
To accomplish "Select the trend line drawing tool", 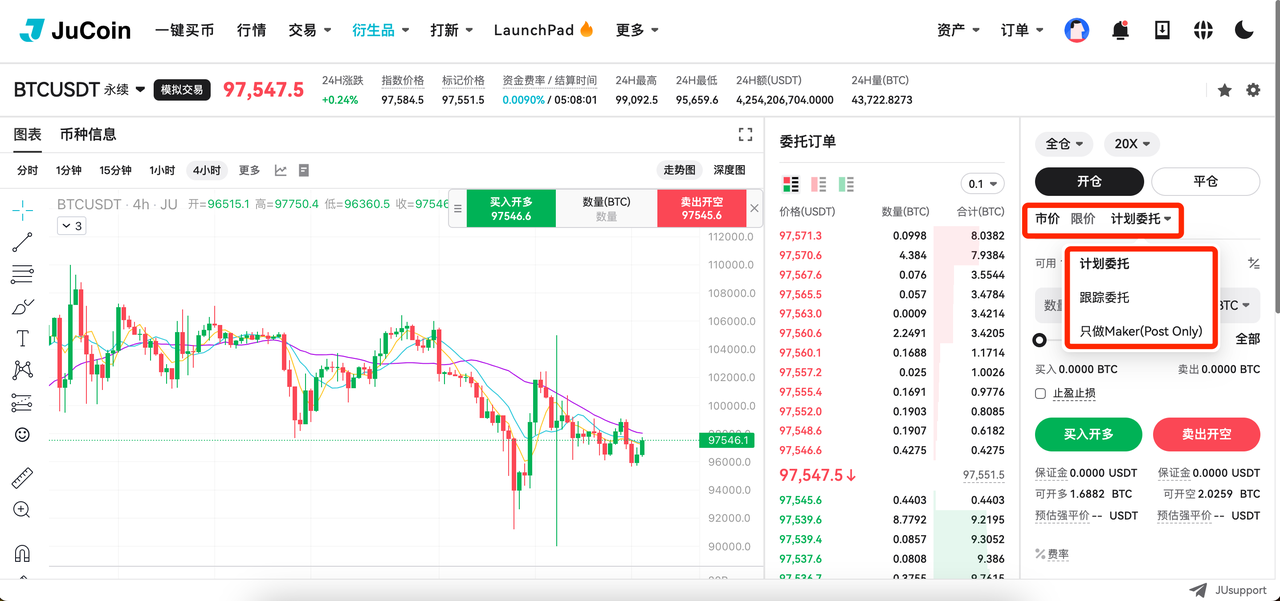I will (x=22, y=241).
